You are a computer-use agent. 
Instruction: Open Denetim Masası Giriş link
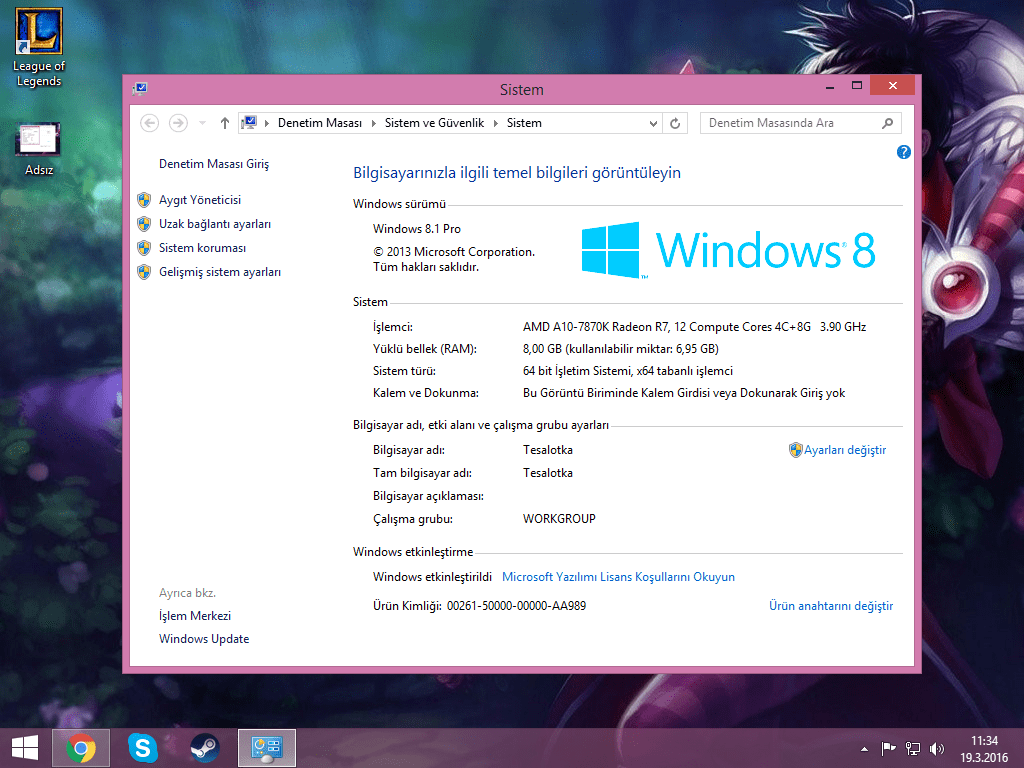(x=214, y=164)
